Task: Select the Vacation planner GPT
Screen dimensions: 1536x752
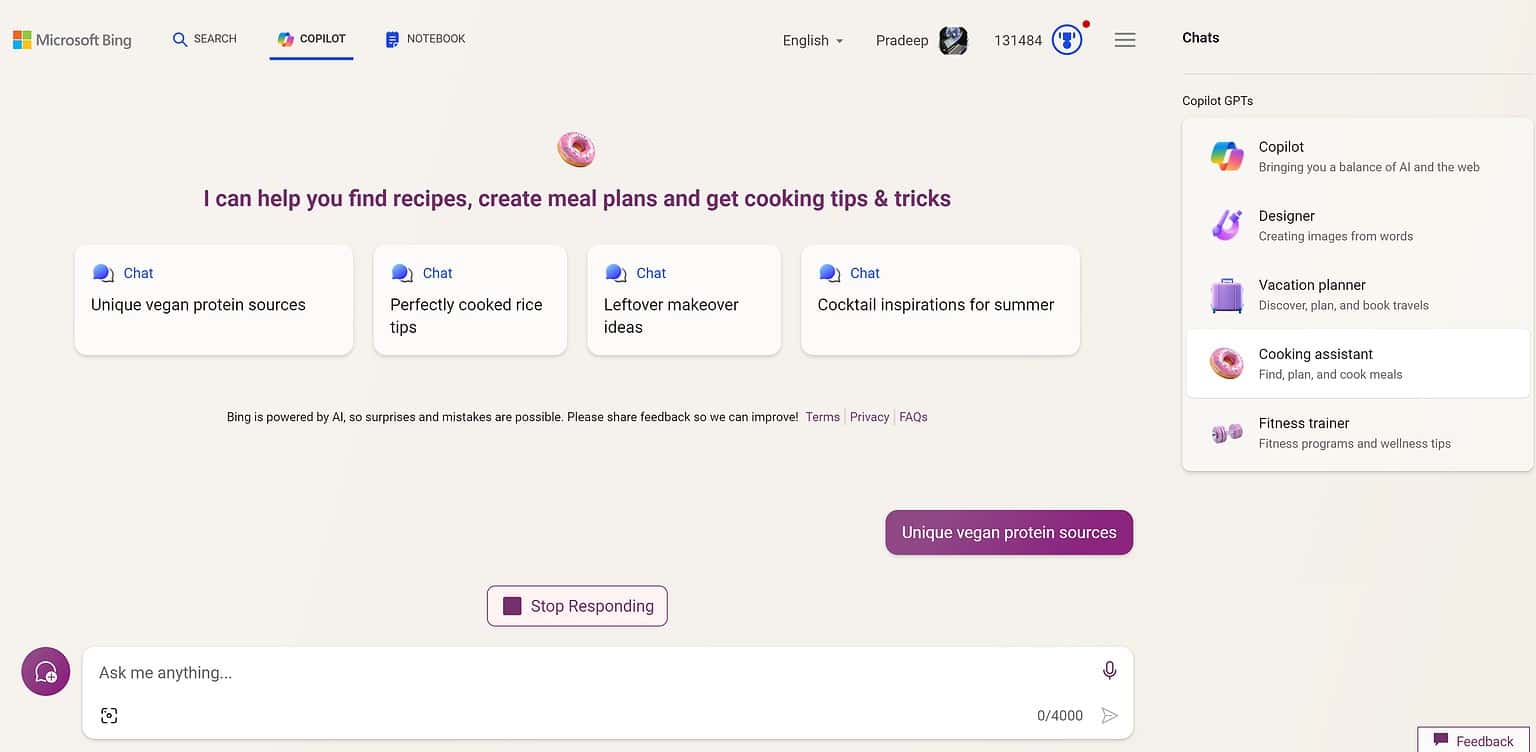Action: tap(1358, 294)
